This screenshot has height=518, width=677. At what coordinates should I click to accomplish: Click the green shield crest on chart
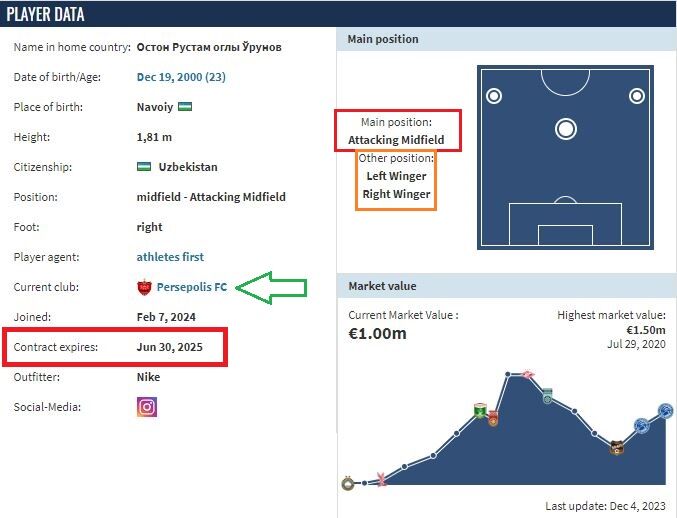pos(480,410)
